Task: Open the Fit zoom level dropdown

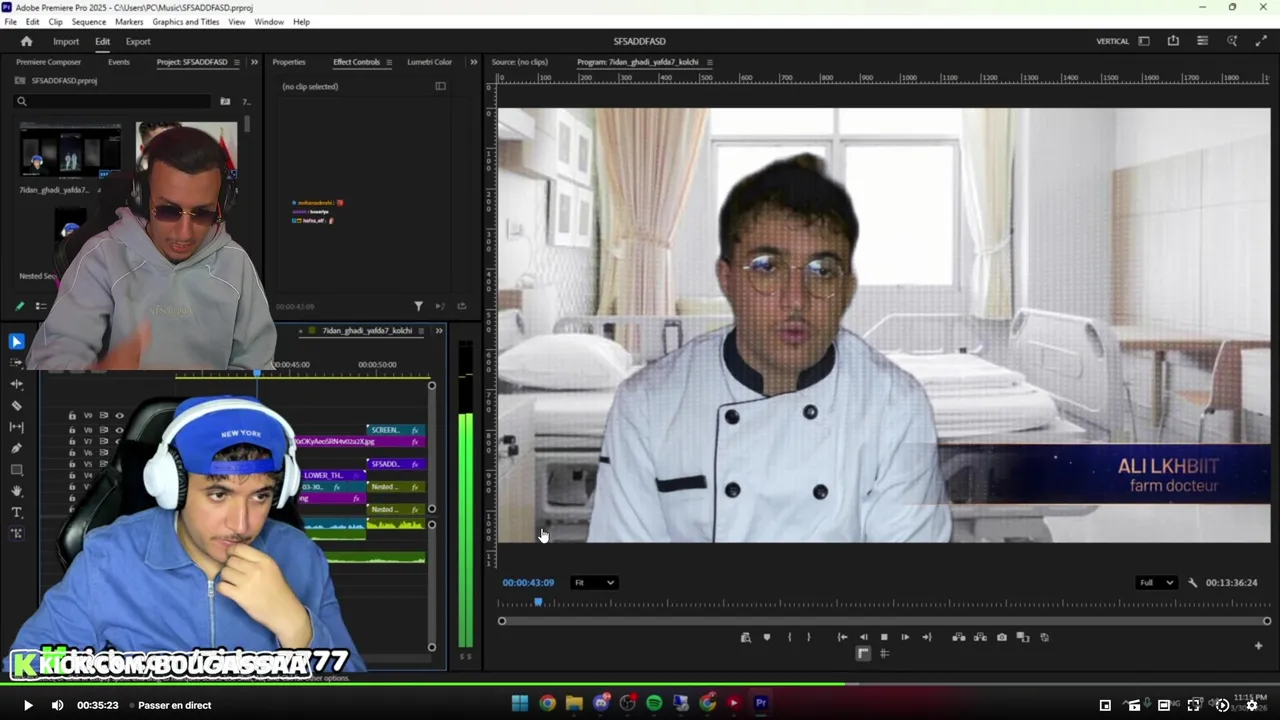Action: pos(594,582)
